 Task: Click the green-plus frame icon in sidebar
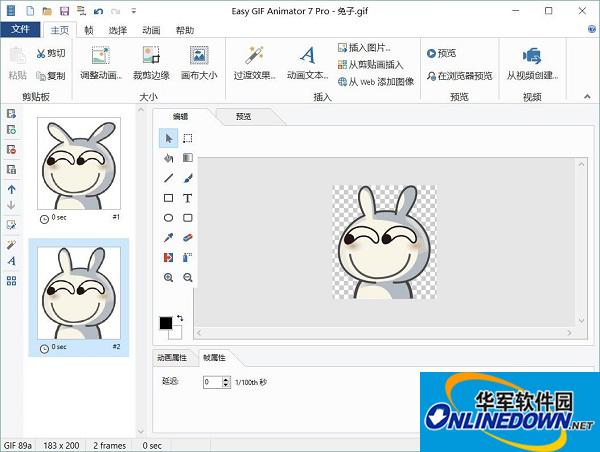click(11, 130)
